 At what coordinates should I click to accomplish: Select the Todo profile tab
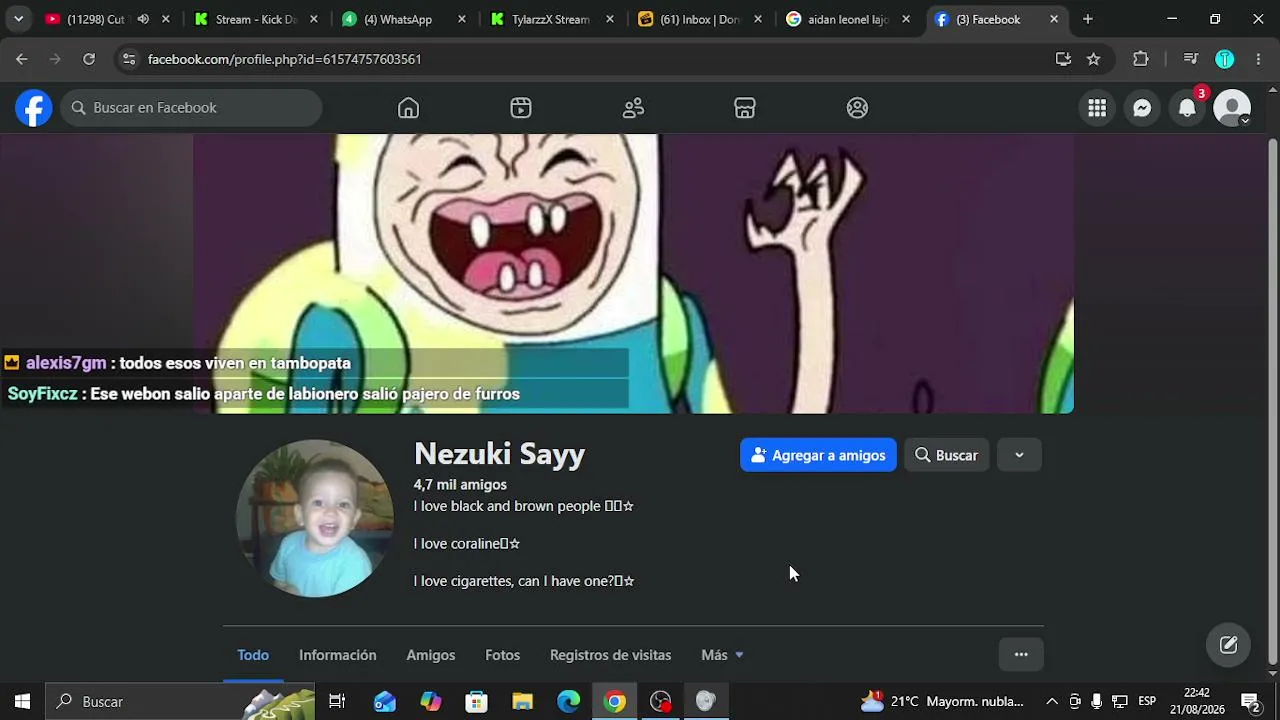(253, 655)
